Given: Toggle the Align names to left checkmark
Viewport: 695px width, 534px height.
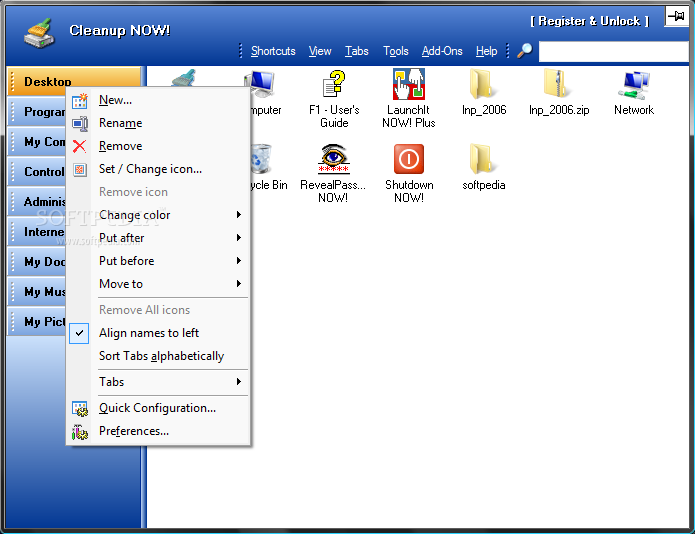Looking at the screenshot, I should (79, 333).
